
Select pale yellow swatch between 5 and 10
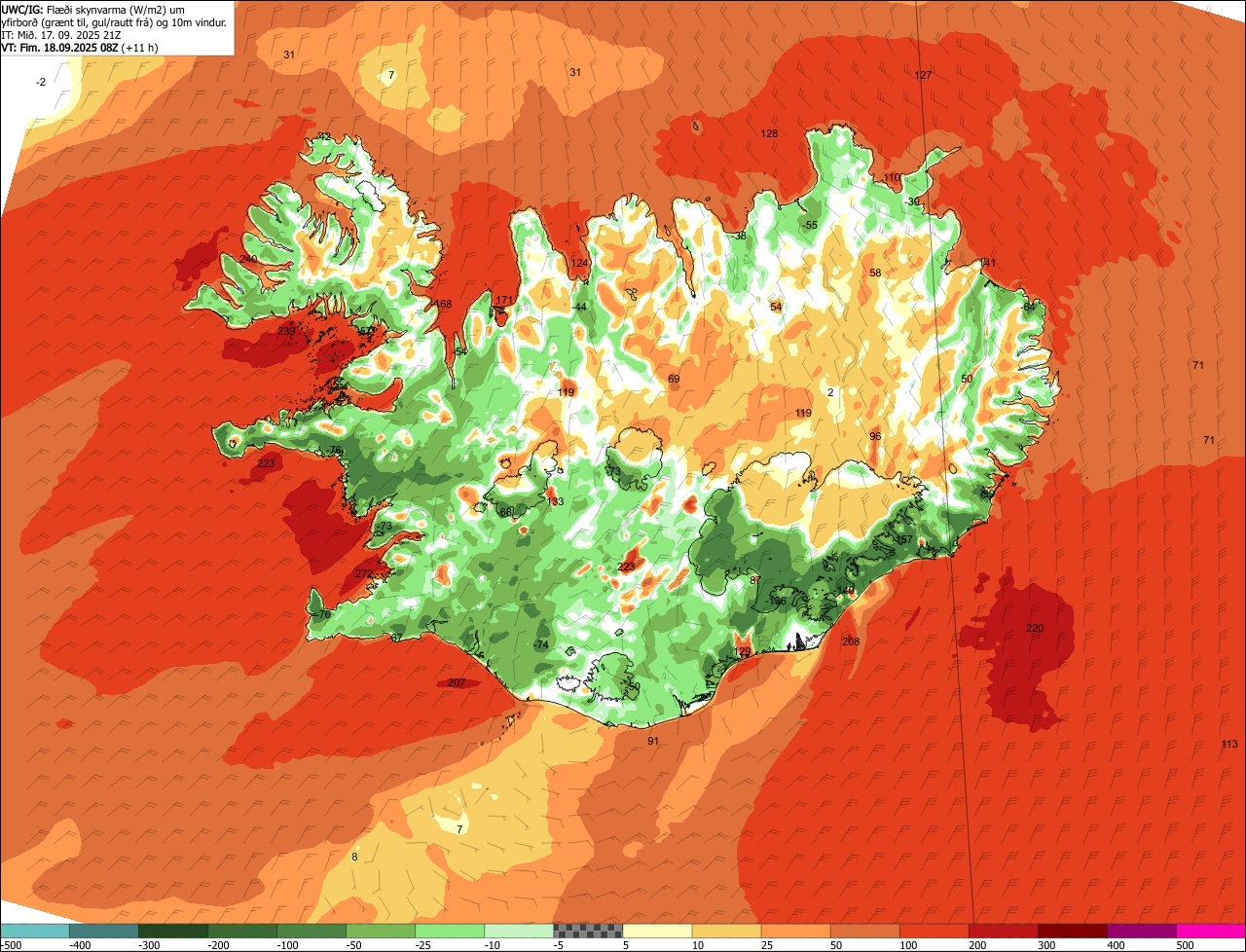coord(657,931)
